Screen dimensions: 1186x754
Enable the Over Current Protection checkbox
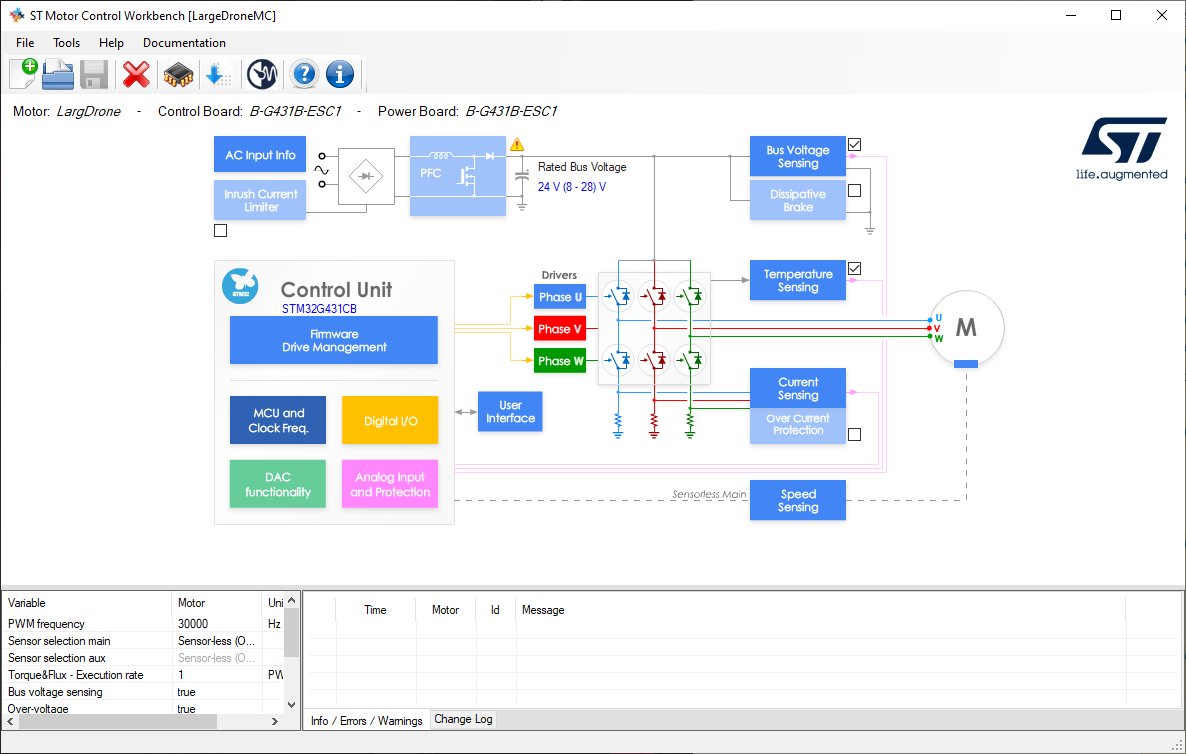point(855,435)
